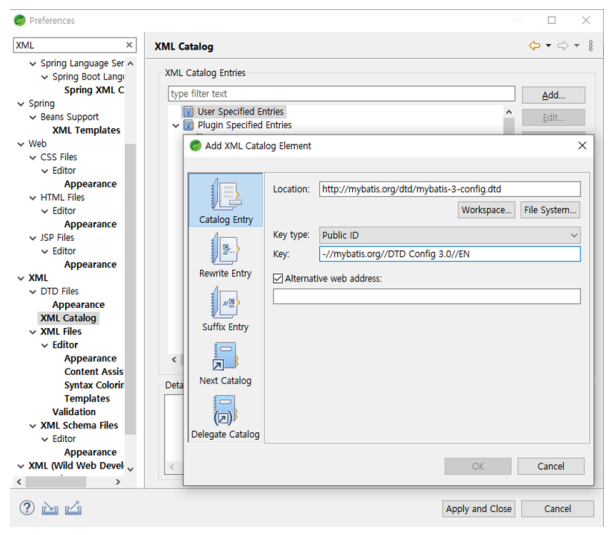Click the Key input field
This screenshot has width=615, height=535.
(x=449, y=254)
